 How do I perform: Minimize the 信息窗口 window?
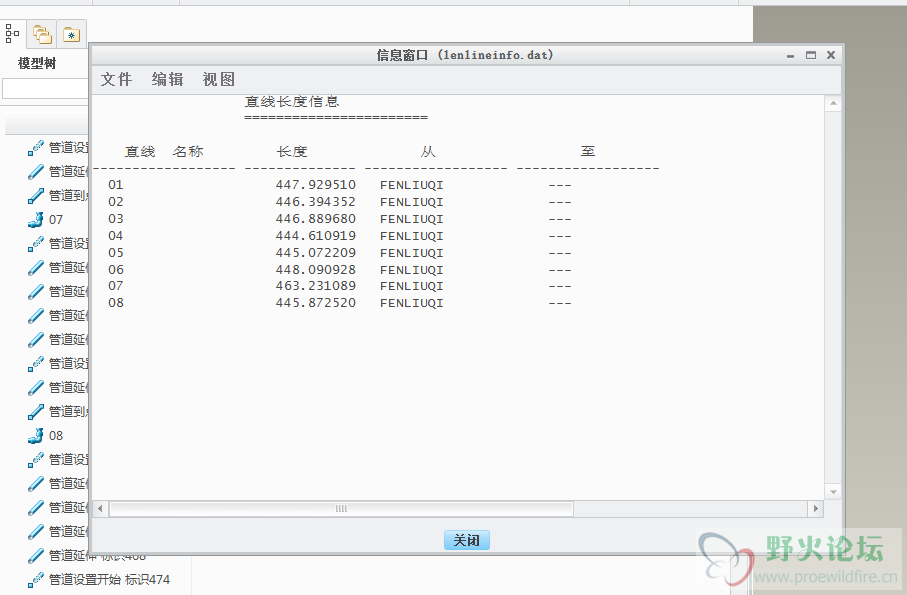[x=791, y=56]
